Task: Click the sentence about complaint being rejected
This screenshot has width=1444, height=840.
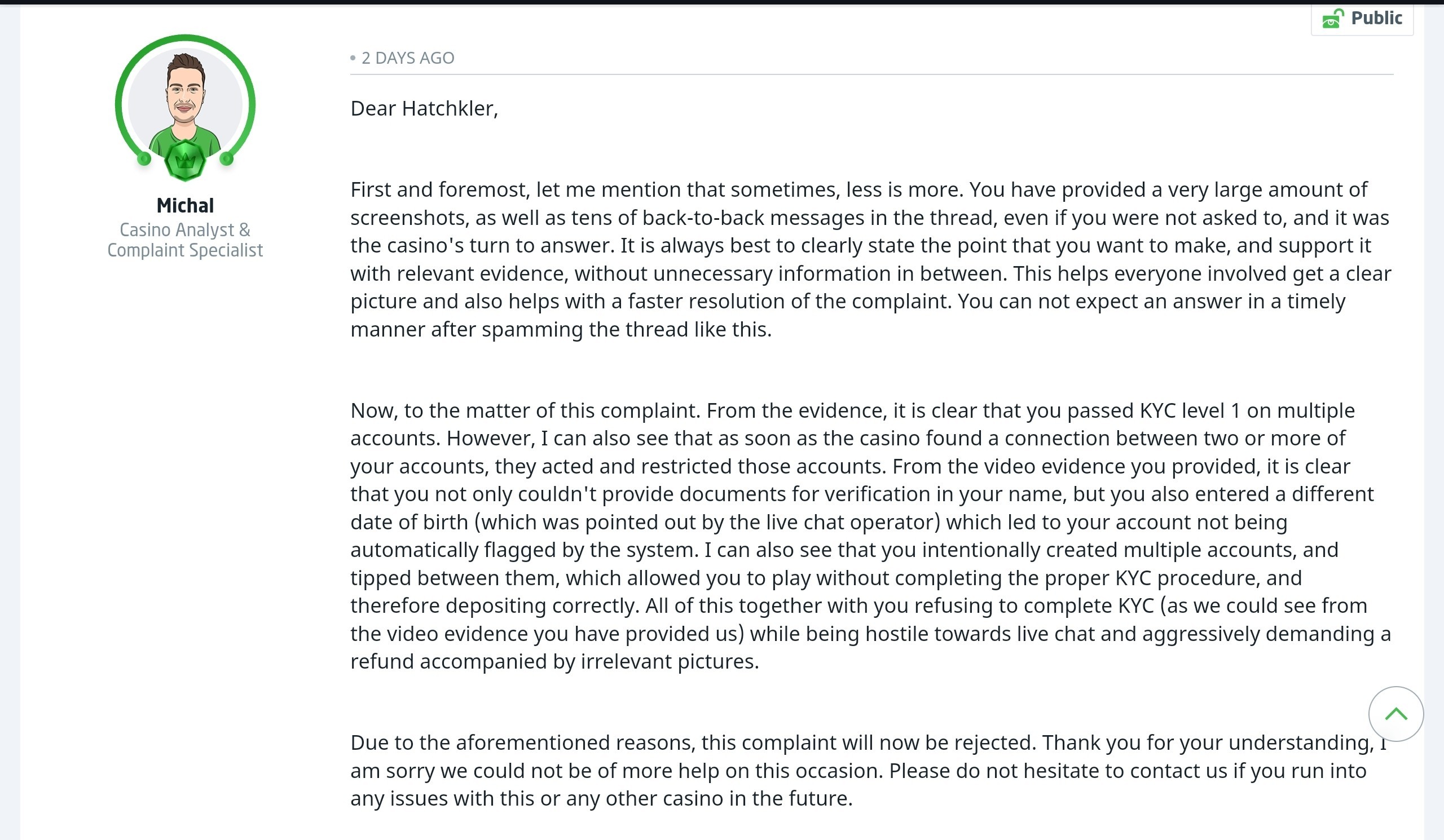Action: click(694, 742)
